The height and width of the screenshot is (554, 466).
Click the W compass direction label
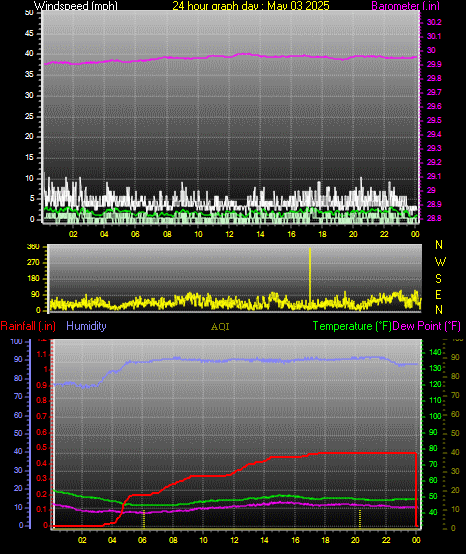coord(440,262)
